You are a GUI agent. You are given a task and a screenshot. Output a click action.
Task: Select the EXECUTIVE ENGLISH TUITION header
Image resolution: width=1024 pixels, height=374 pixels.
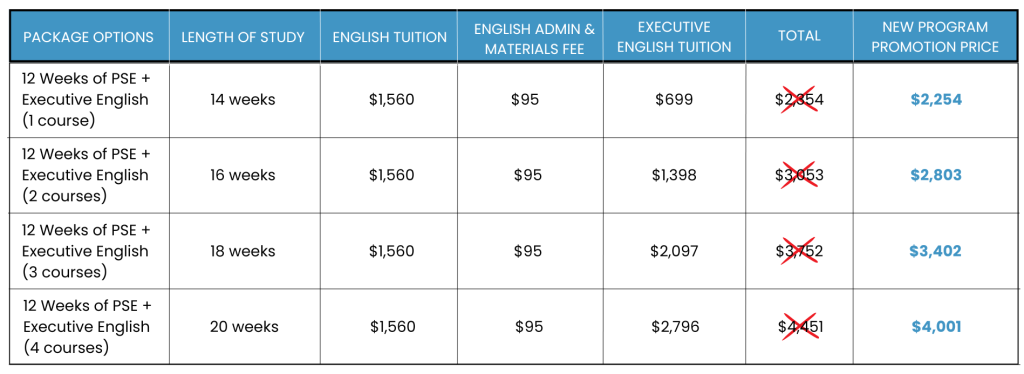[674, 37]
